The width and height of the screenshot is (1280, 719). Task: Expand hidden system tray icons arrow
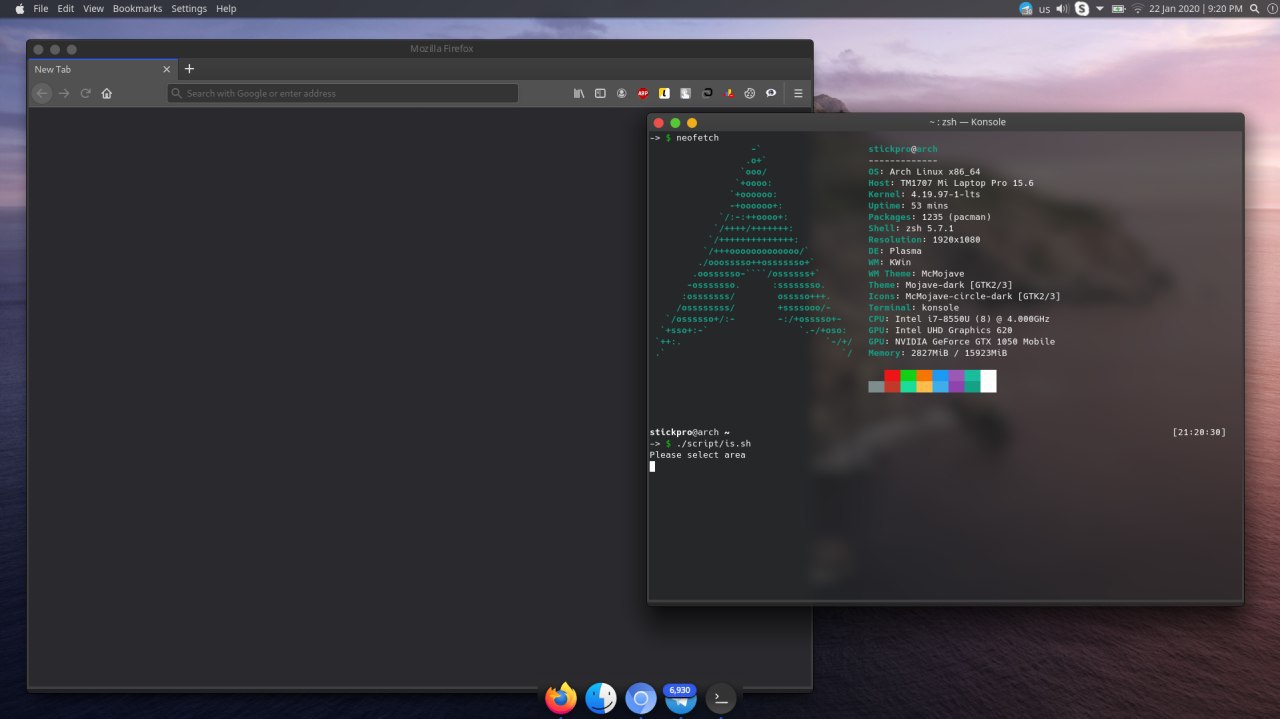pyautogui.click(x=1100, y=8)
